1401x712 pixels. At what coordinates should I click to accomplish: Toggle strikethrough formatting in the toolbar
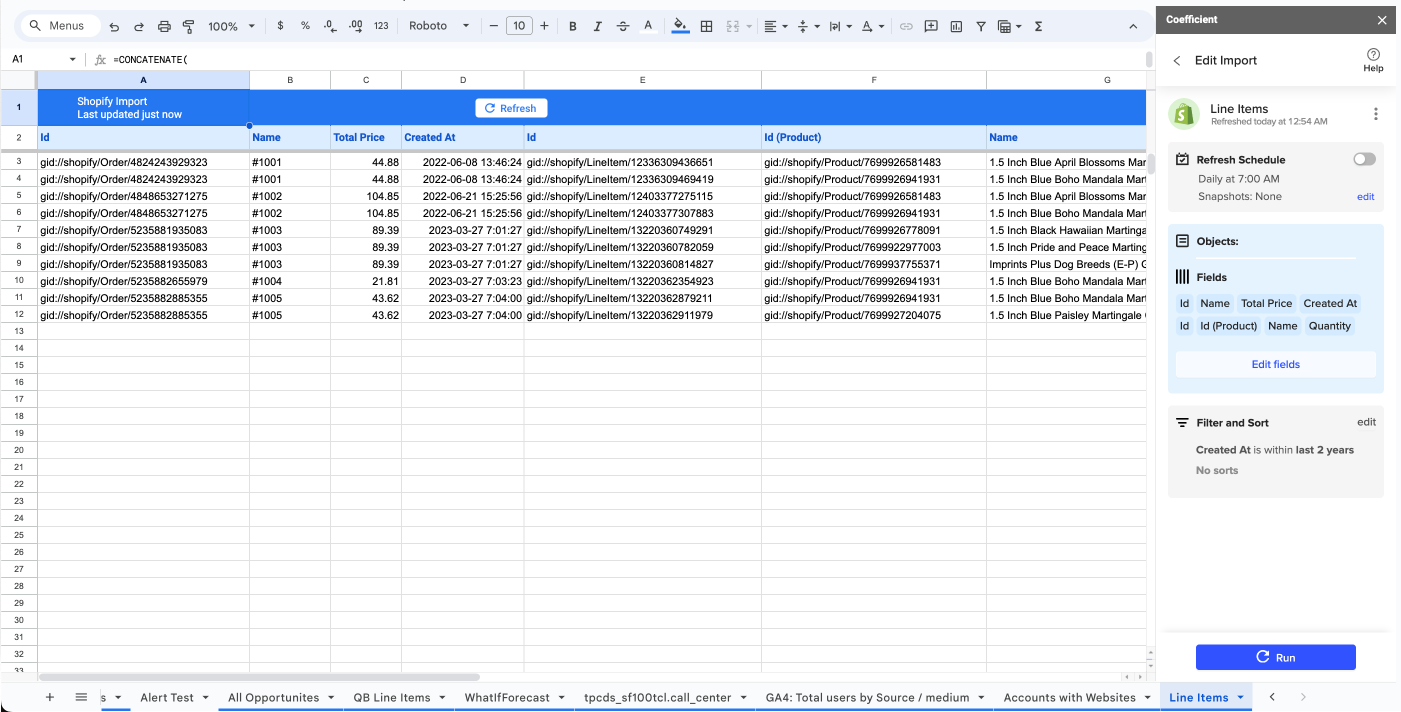(x=622, y=25)
